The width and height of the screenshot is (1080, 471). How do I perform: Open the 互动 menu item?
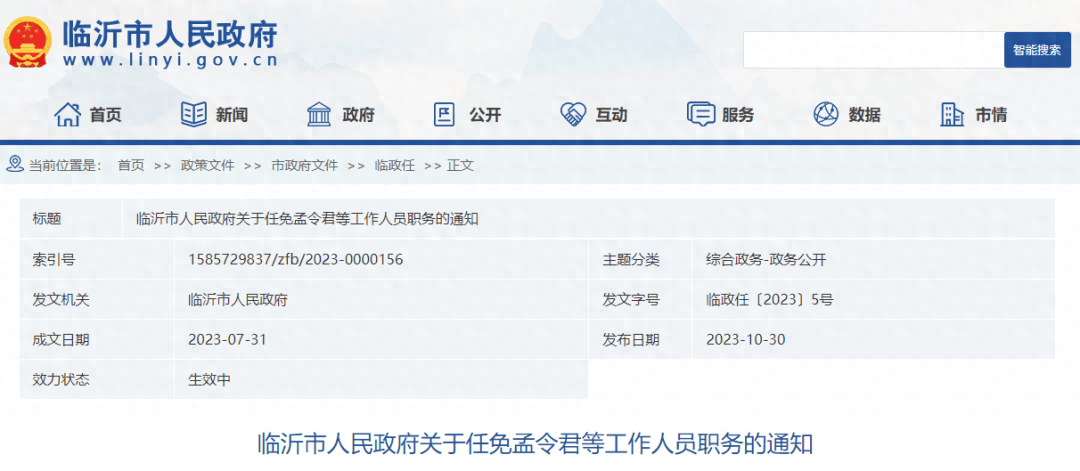coord(612,115)
